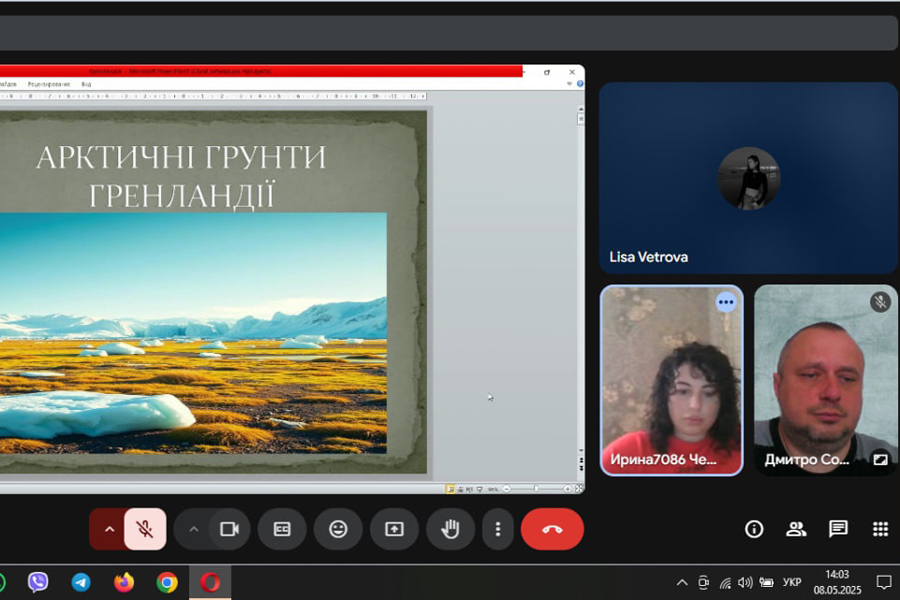Unmute the microphone in the call bar
Image resolution: width=900 pixels, height=600 pixels.
(x=145, y=529)
